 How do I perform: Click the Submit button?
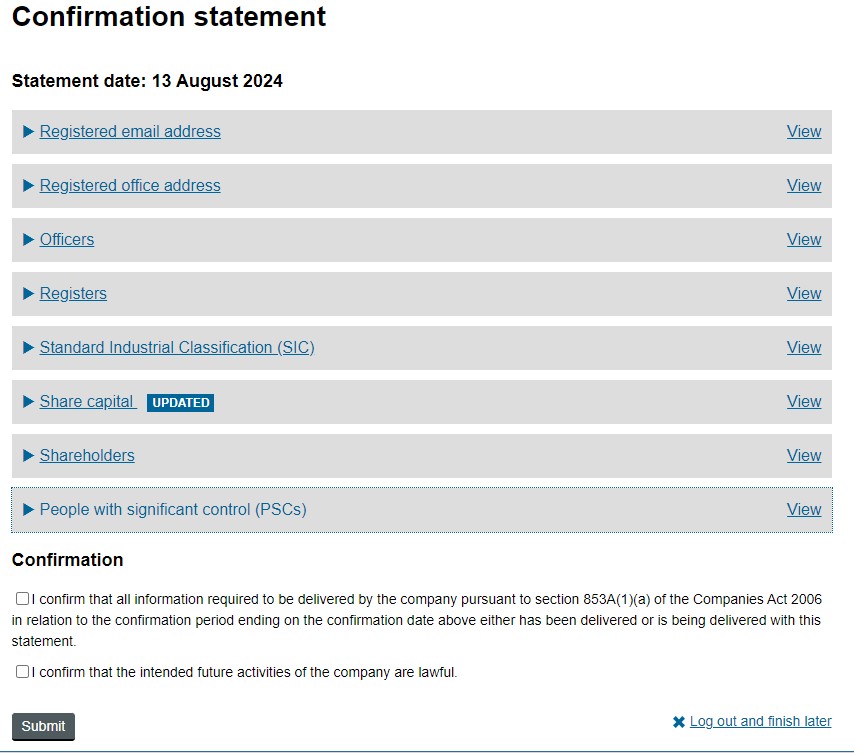click(x=42, y=726)
